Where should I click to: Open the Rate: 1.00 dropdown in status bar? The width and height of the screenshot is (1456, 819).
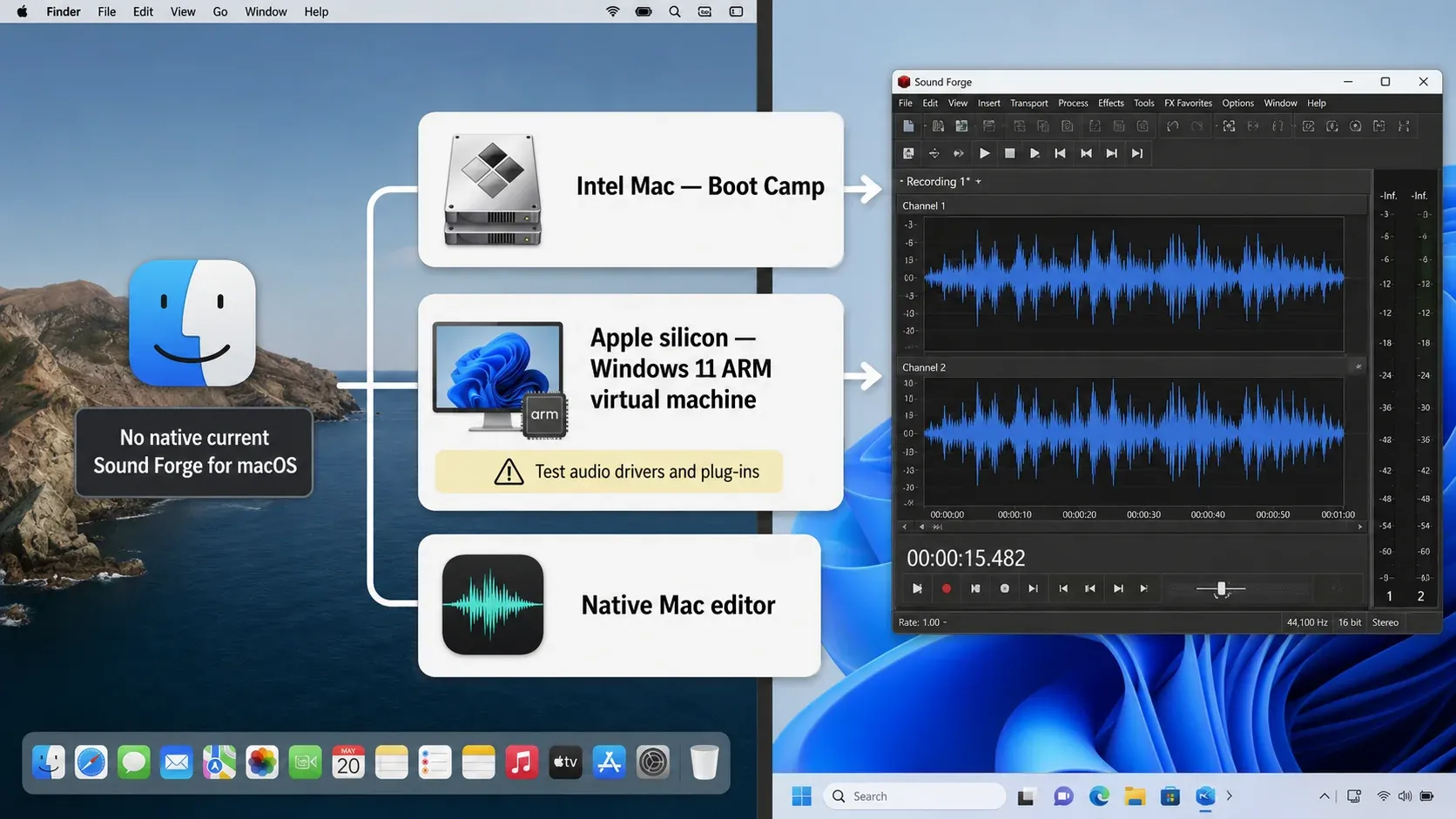[922, 622]
